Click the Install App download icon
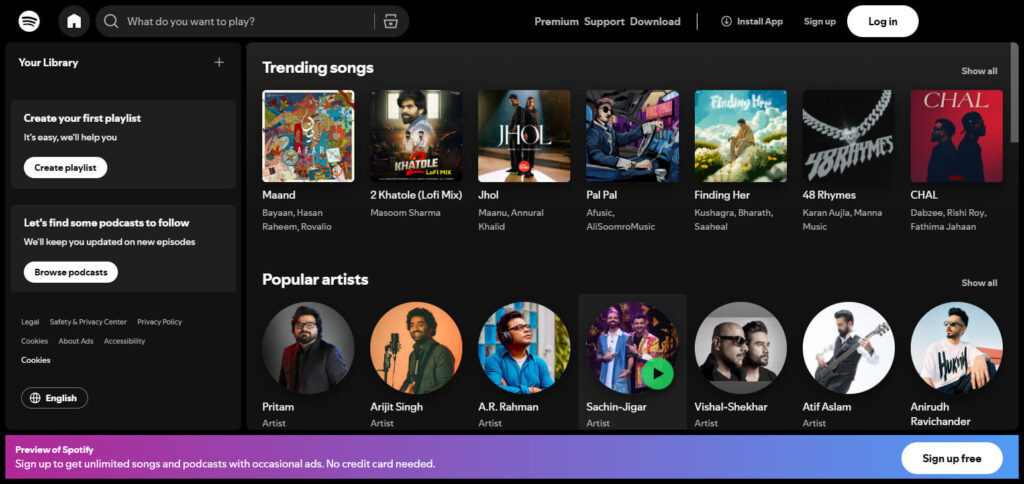1024x484 pixels. (x=726, y=22)
